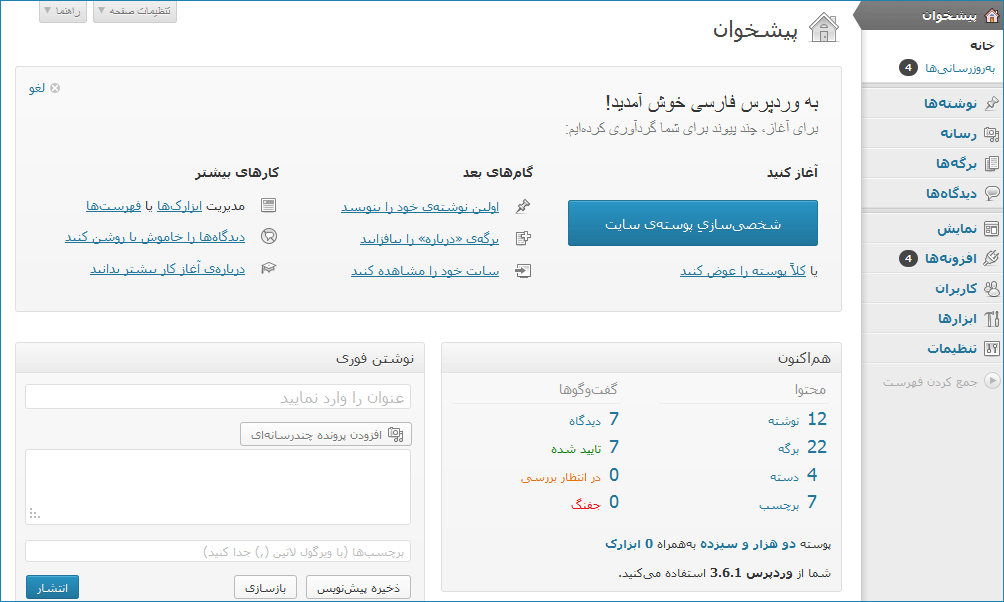
Task: Click the collapse menu arrow icon
Action: pos(991,380)
